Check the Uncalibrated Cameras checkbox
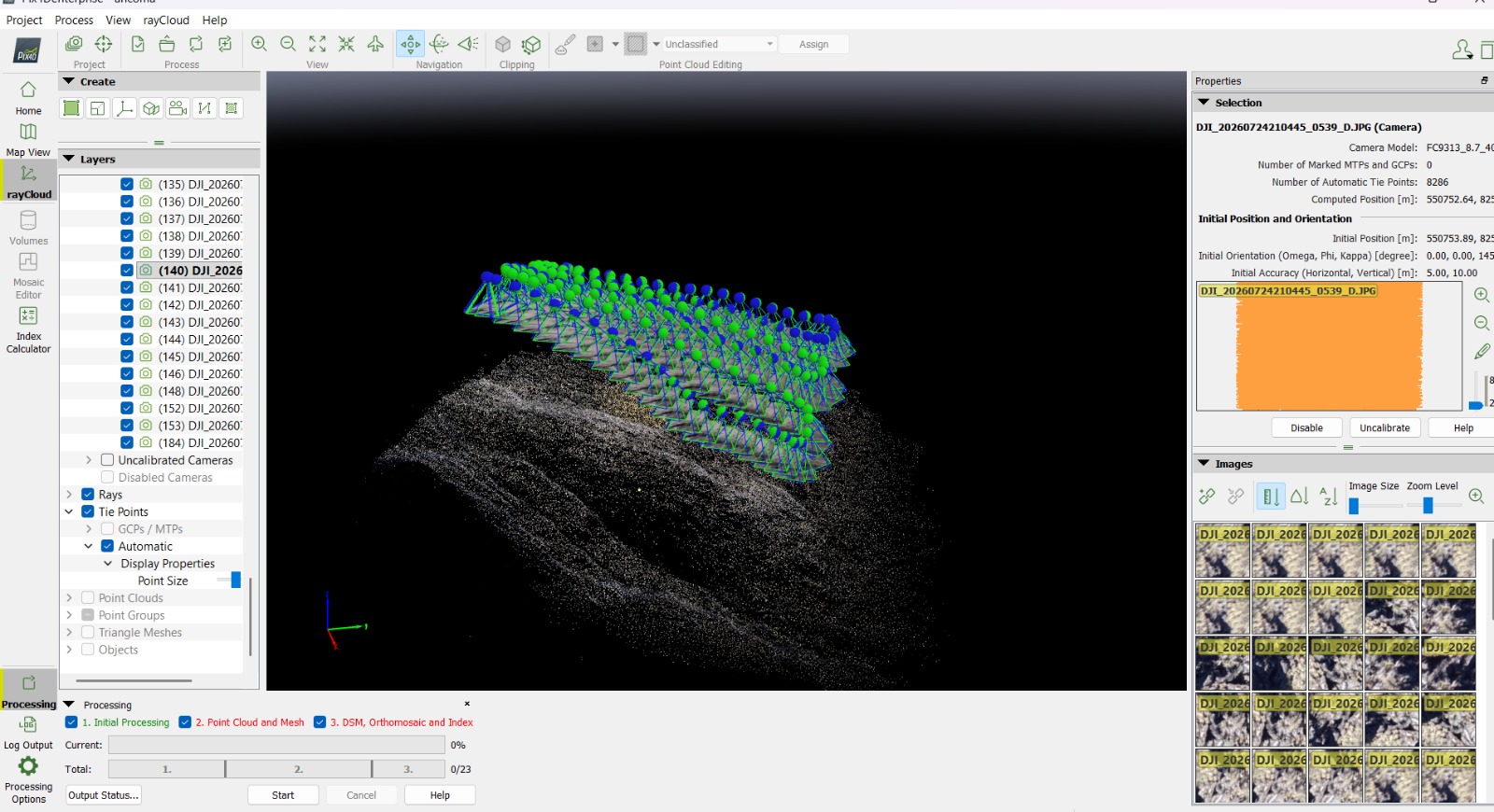1494x812 pixels. click(107, 460)
